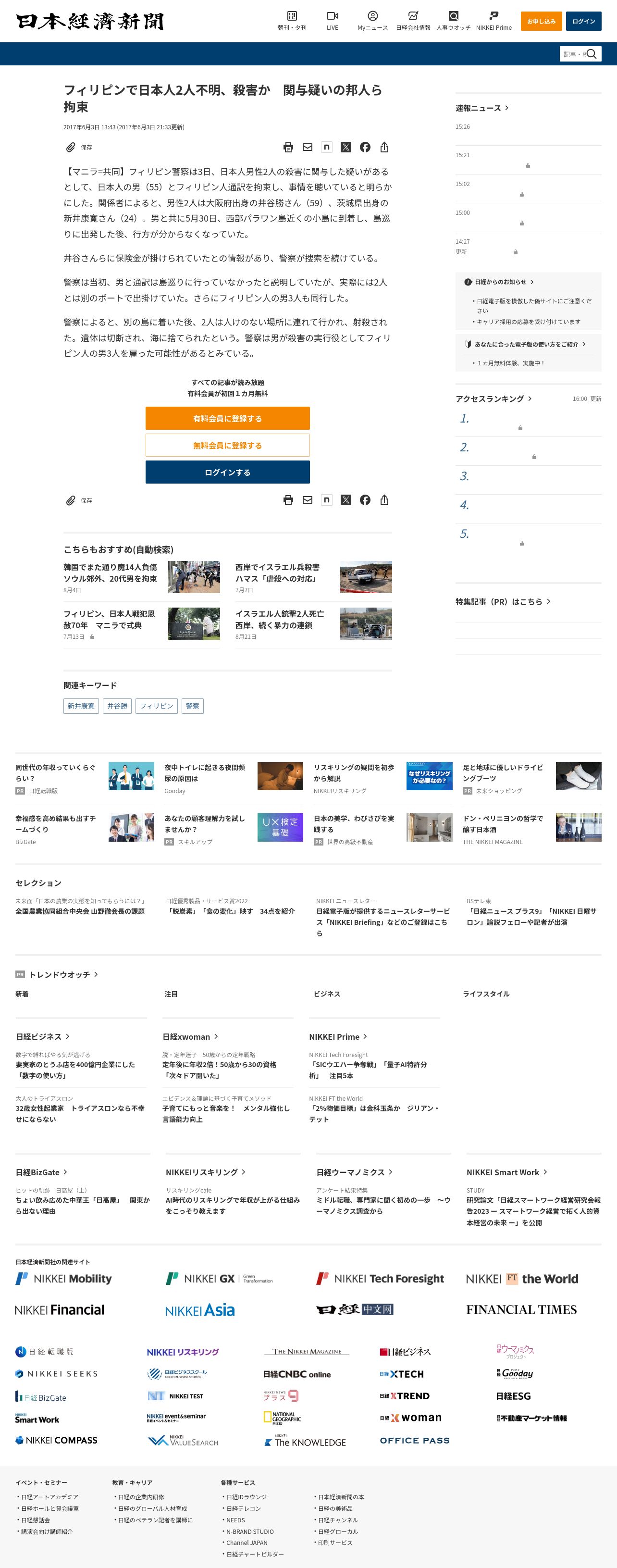
Task: Expand 特集記事（PR）はこちら chevron
Action: pos(549,601)
